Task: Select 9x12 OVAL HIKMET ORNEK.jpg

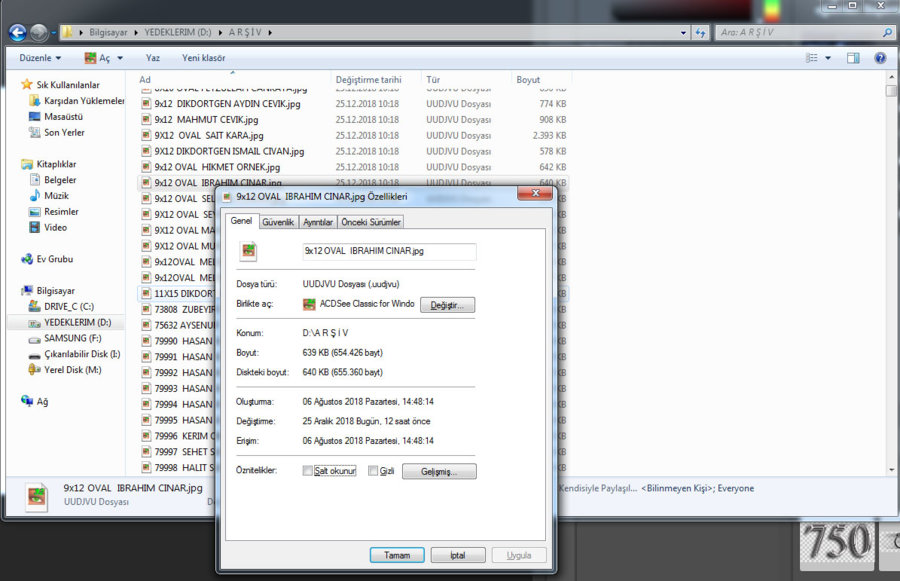Action: coord(354,167)
